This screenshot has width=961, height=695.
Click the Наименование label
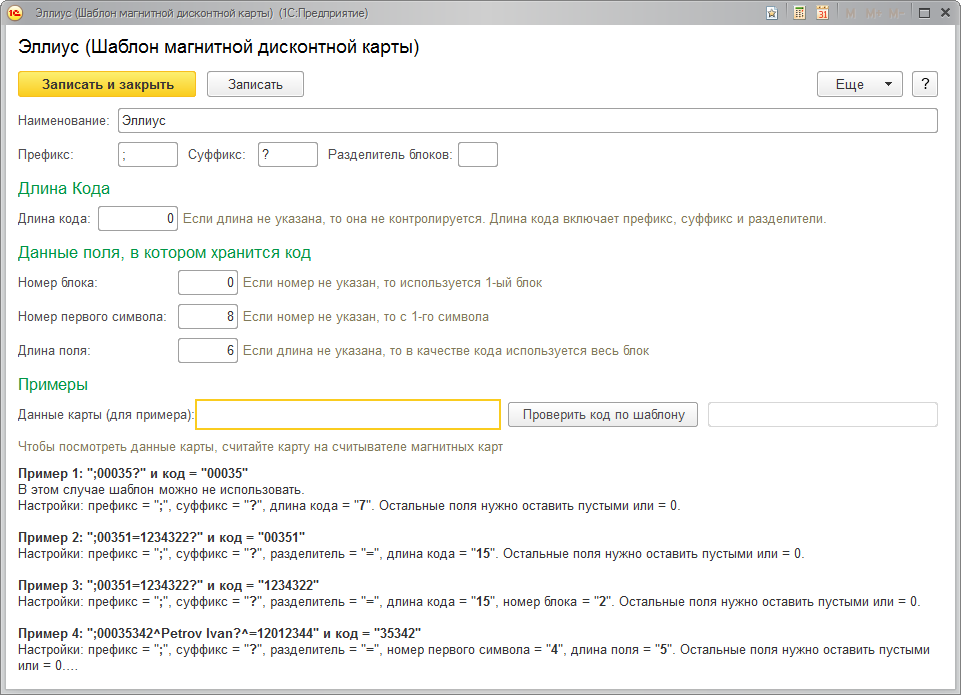click(x=64, y=121)
